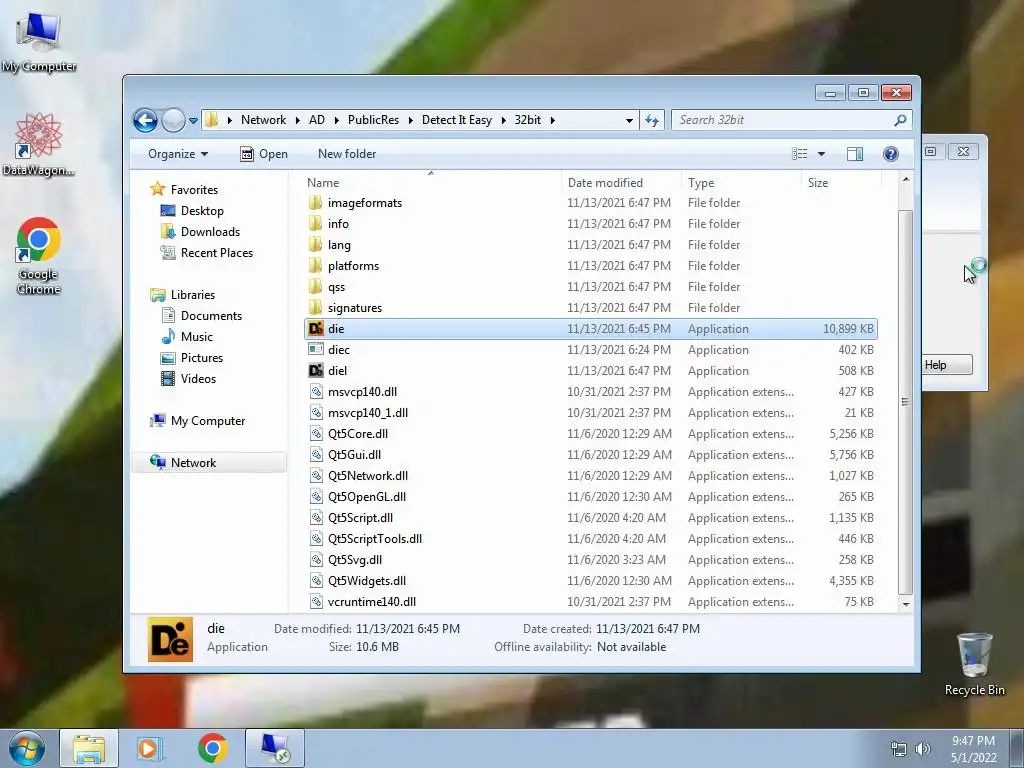
Task: Go back with the Back arrow button
Action: coord(145,120)
